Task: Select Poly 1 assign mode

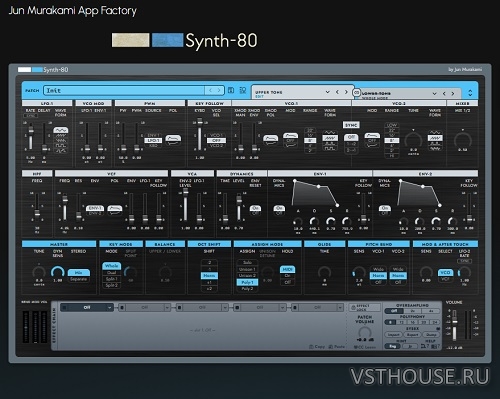Action: [247, 282]
